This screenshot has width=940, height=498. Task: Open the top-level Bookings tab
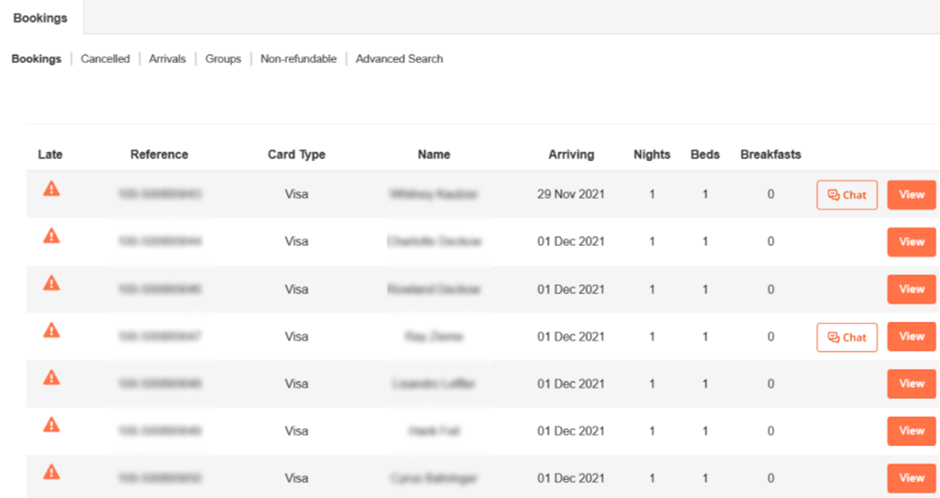(x=40, y=18)
